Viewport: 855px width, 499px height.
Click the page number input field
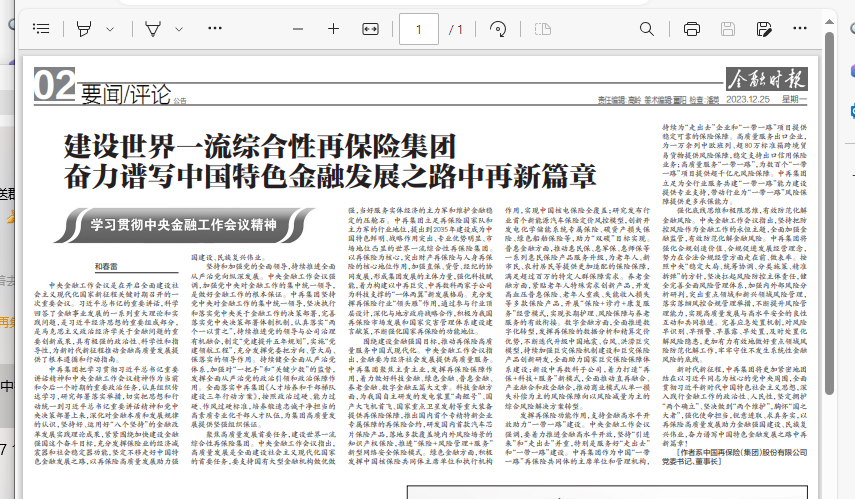click(419, 29)
